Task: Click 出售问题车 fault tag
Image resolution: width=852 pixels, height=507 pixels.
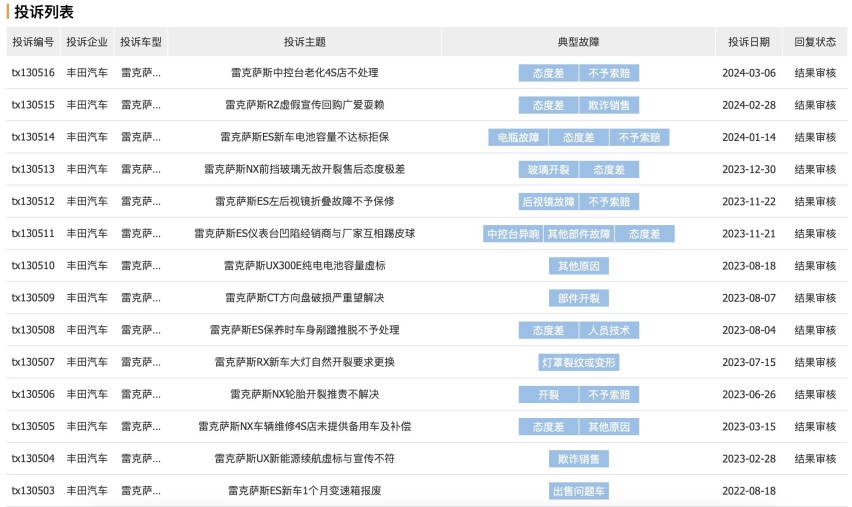Action: point(579,491)
